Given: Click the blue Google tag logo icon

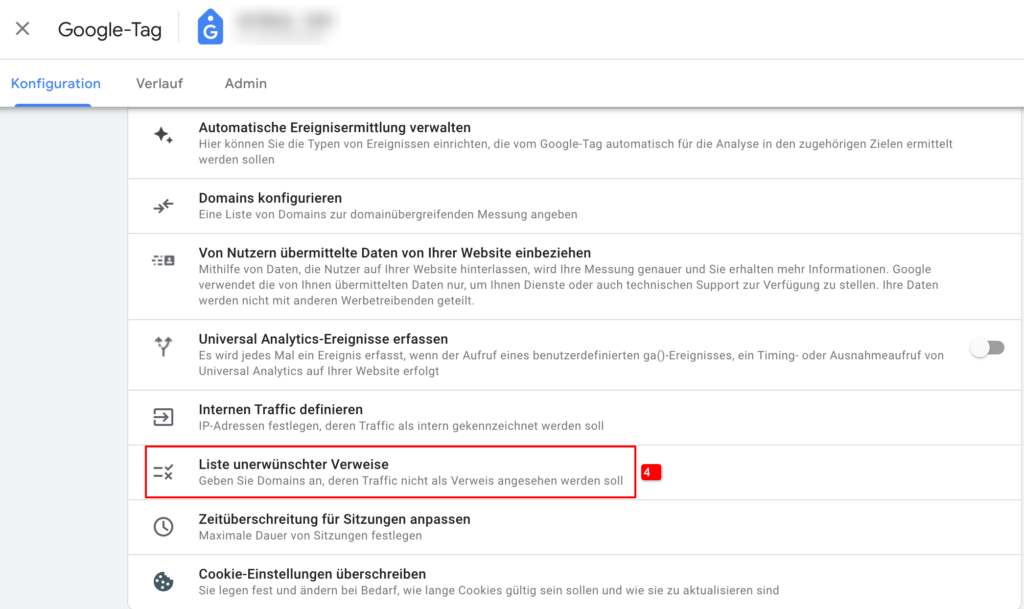Looking at the screenshot, I should [210, 27].
